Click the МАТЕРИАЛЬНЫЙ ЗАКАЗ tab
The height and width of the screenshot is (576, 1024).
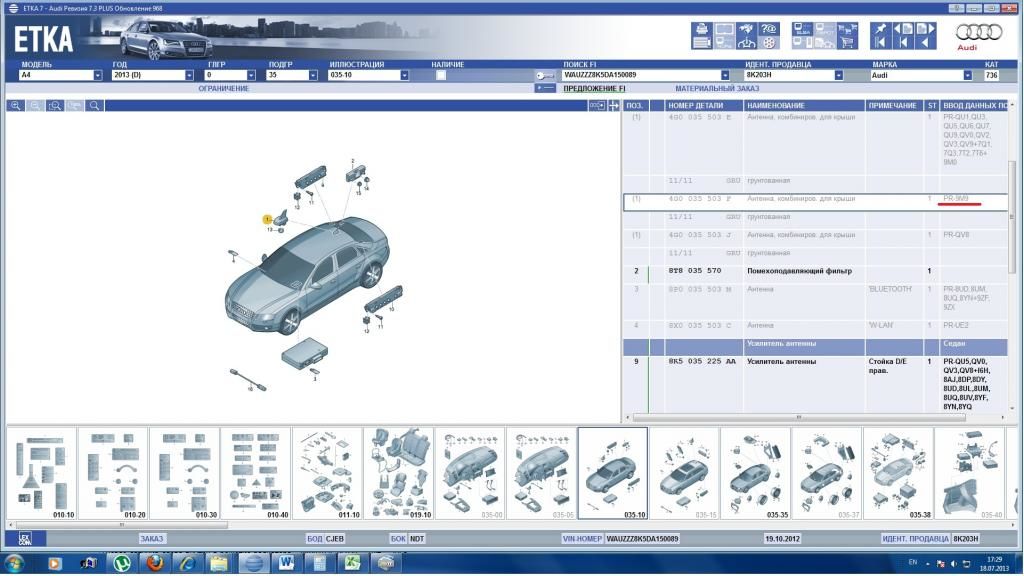pos(717,88)
